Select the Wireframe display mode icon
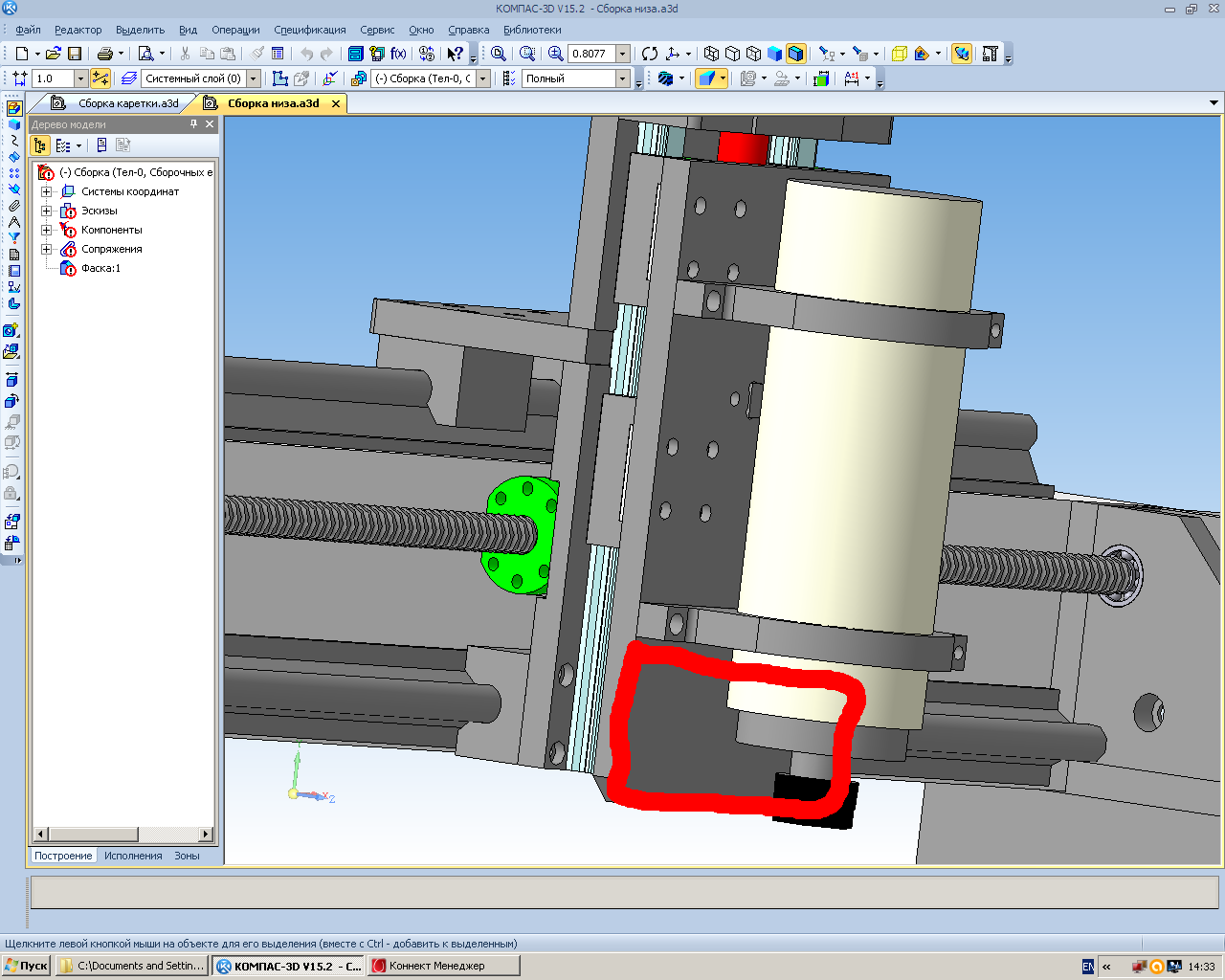The width and height of the screenshot is (1225, 980). coord(711,54)
